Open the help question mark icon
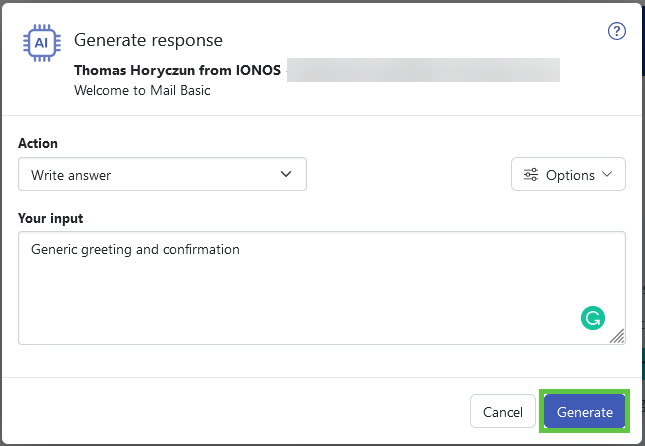645x446 pixels. coord(617,31)
